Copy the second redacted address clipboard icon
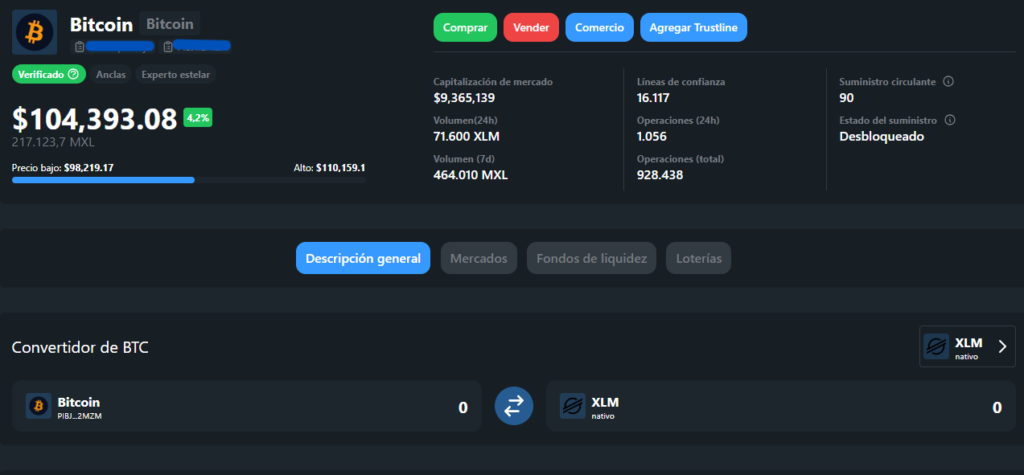Image resolution: width=1024 pixels, height=475 pixels. 168,46
